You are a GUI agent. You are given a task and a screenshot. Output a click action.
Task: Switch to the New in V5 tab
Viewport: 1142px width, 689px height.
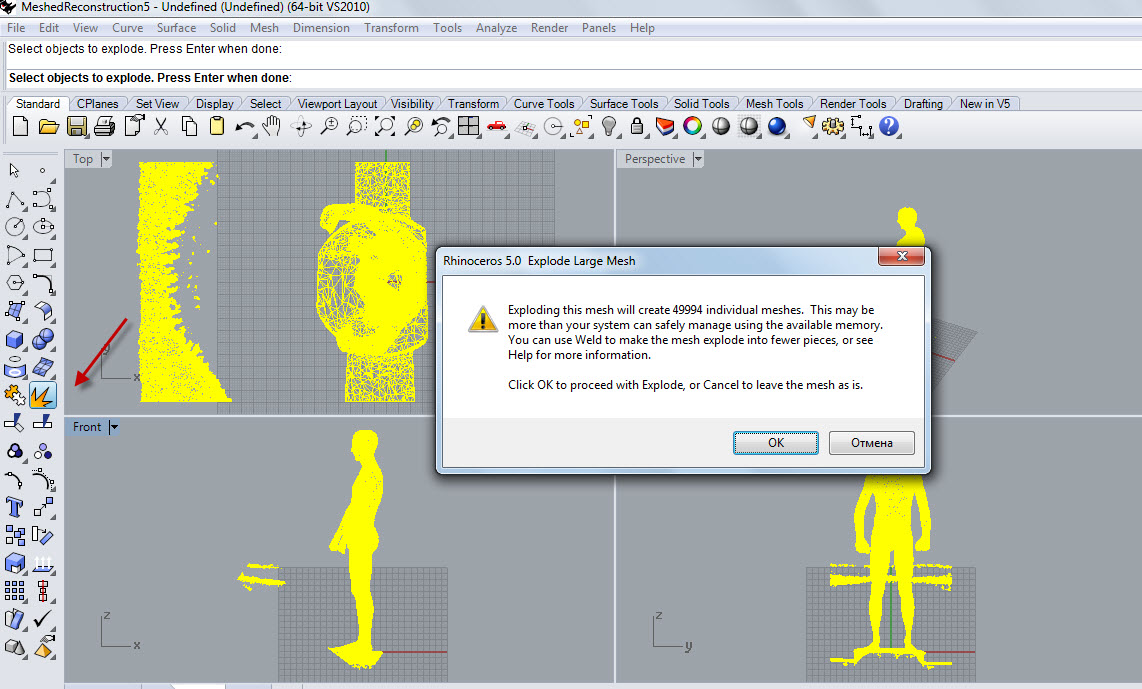985,103
